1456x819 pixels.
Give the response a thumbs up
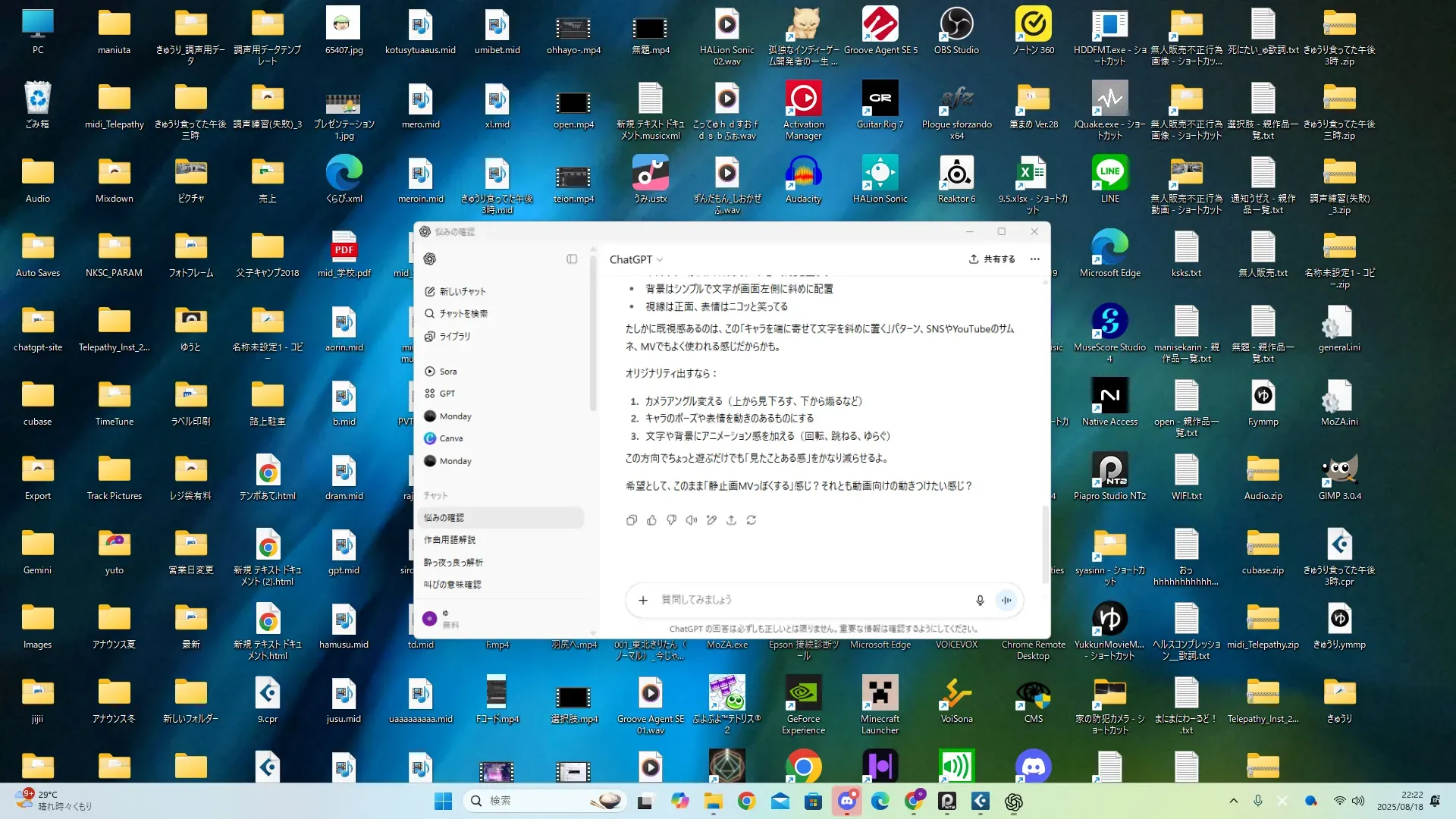(651, 520)
